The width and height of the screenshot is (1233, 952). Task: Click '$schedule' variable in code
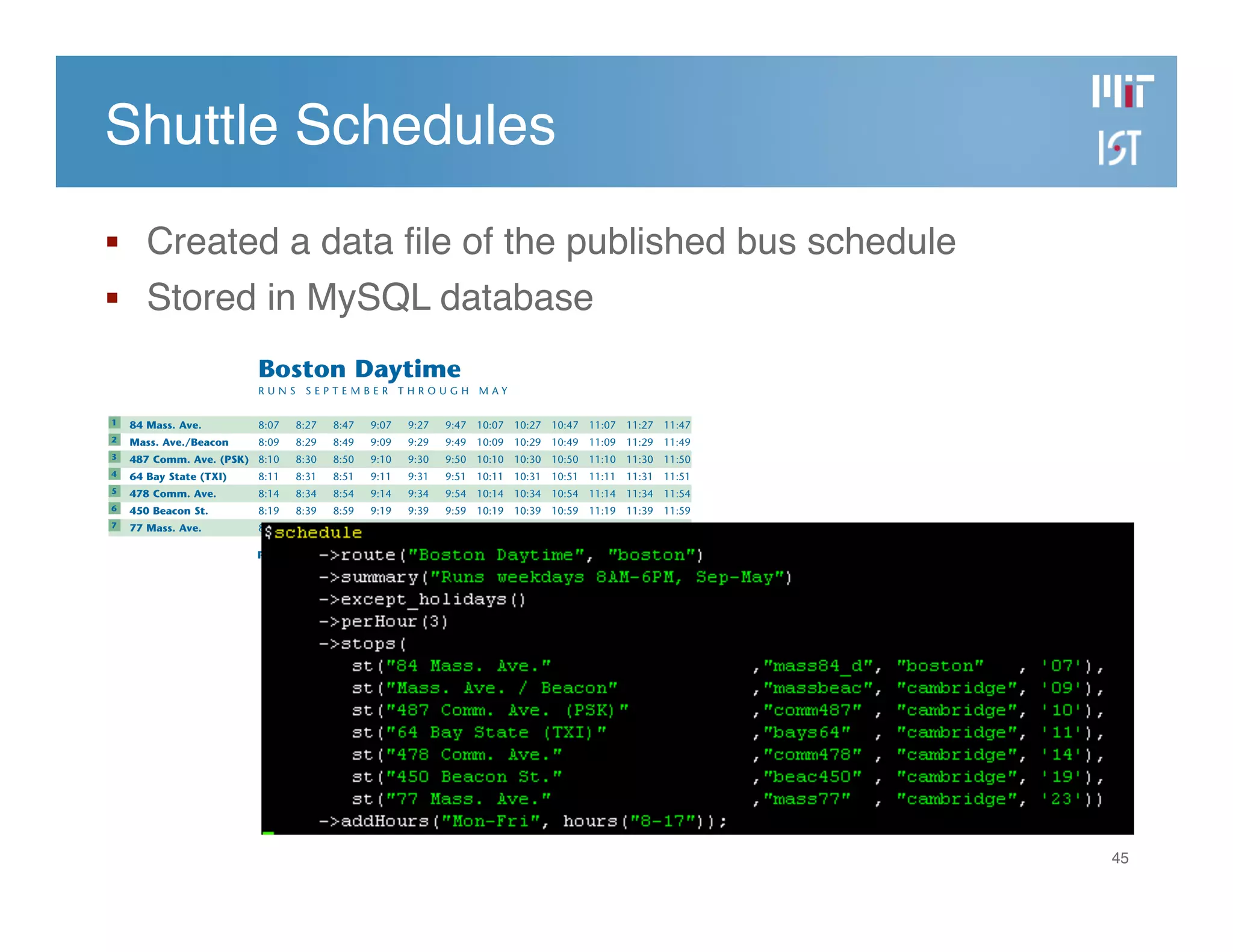point(313,533)
